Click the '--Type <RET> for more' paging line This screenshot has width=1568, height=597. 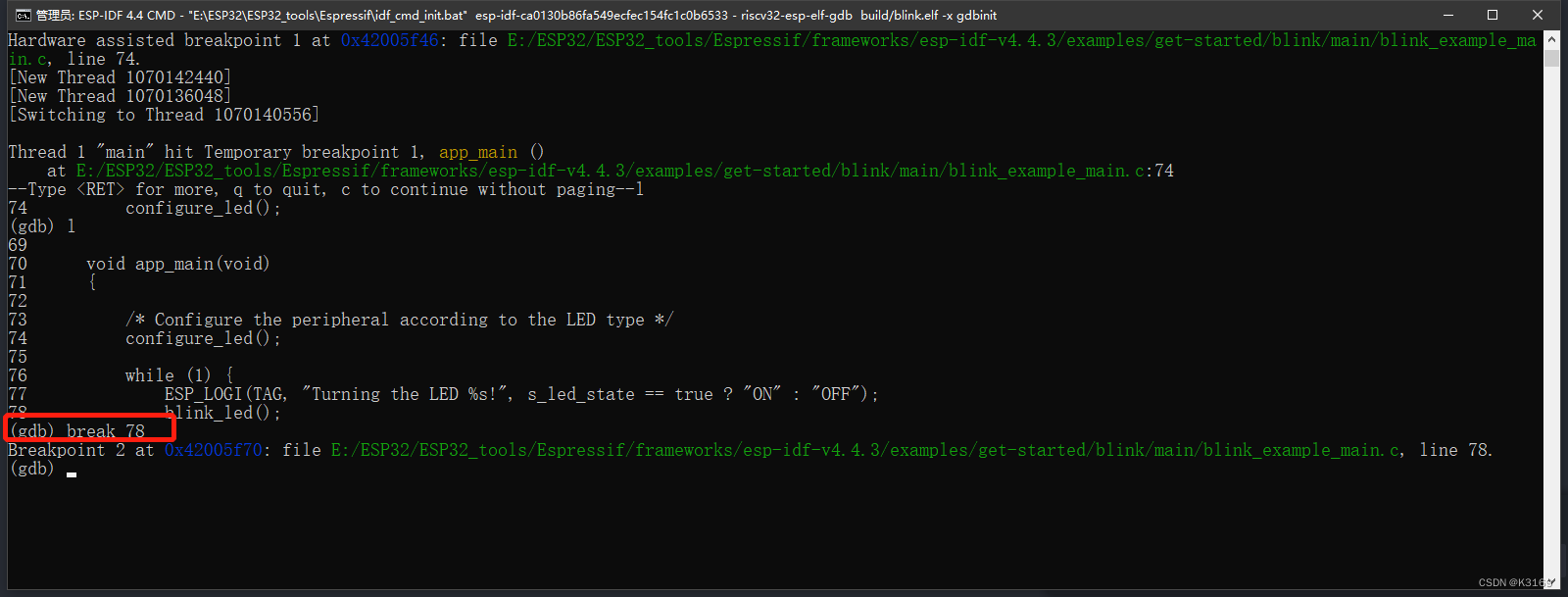click(325, 189)
